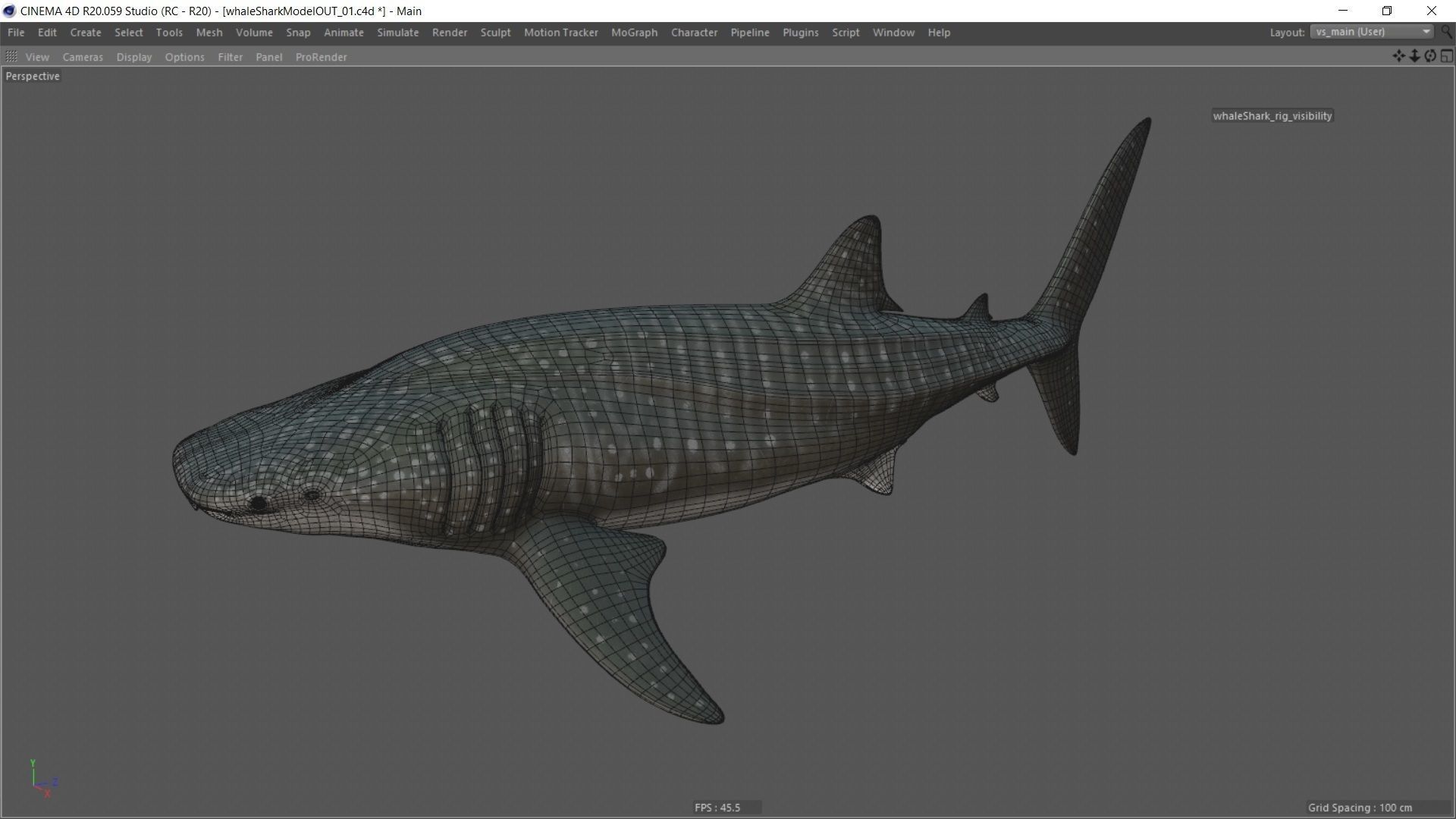The width and height of the screenshot is (1456, 819).
Task: Click the XYZ world axis indicator
Action: pos(44,779)
